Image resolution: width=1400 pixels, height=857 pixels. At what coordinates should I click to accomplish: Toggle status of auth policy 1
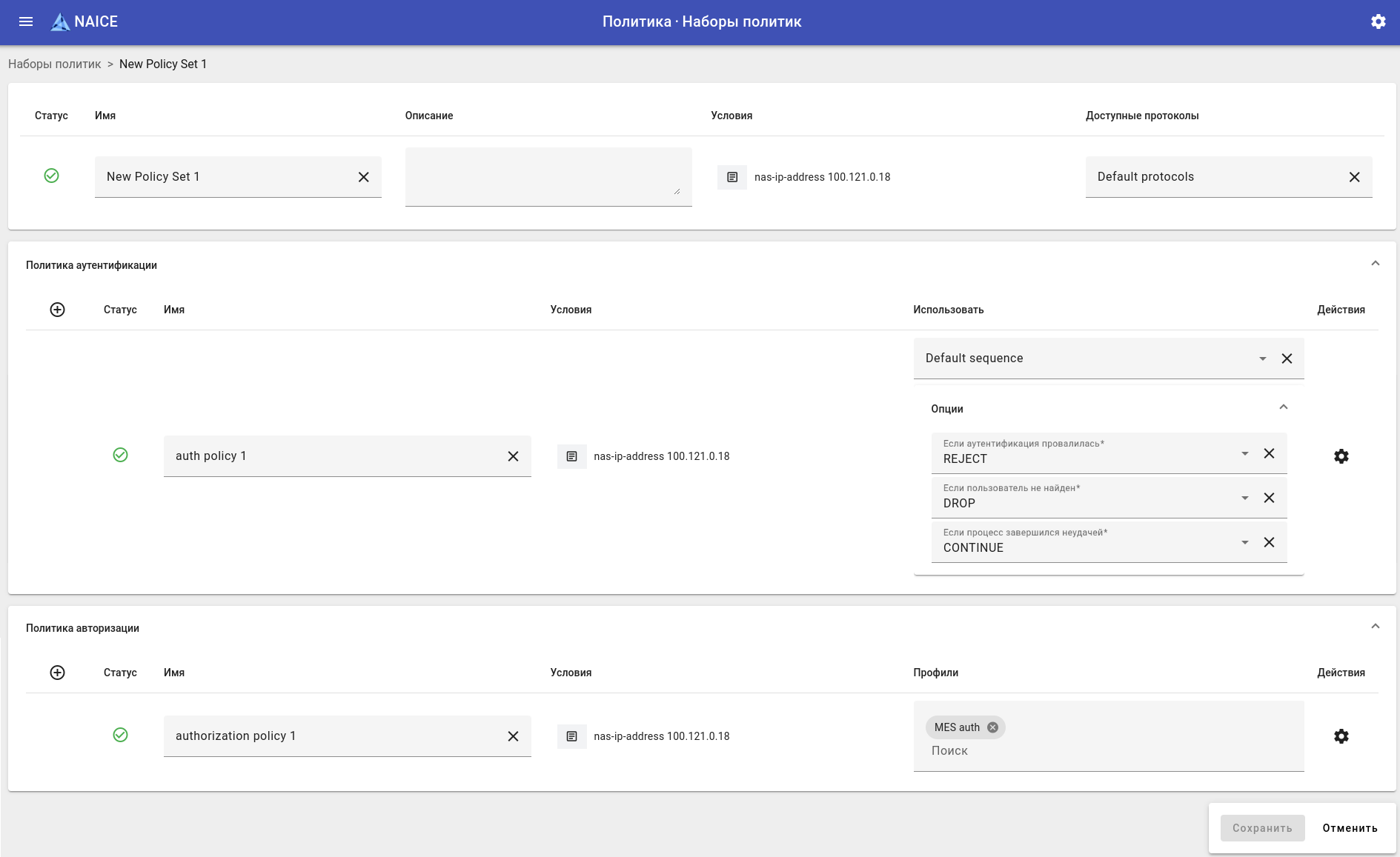click(120, 455)
